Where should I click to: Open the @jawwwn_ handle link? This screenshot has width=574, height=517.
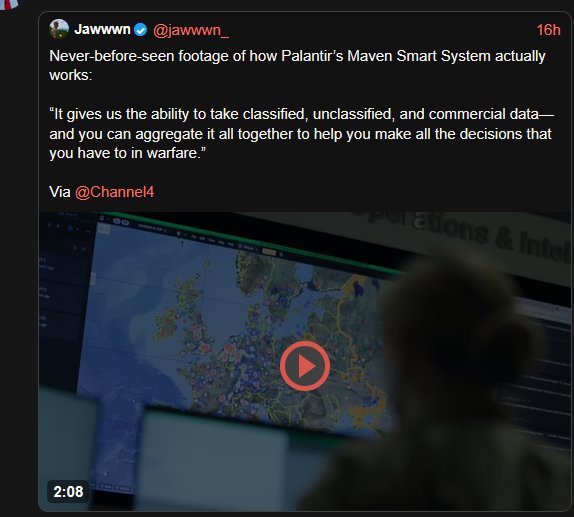(191, 30)
